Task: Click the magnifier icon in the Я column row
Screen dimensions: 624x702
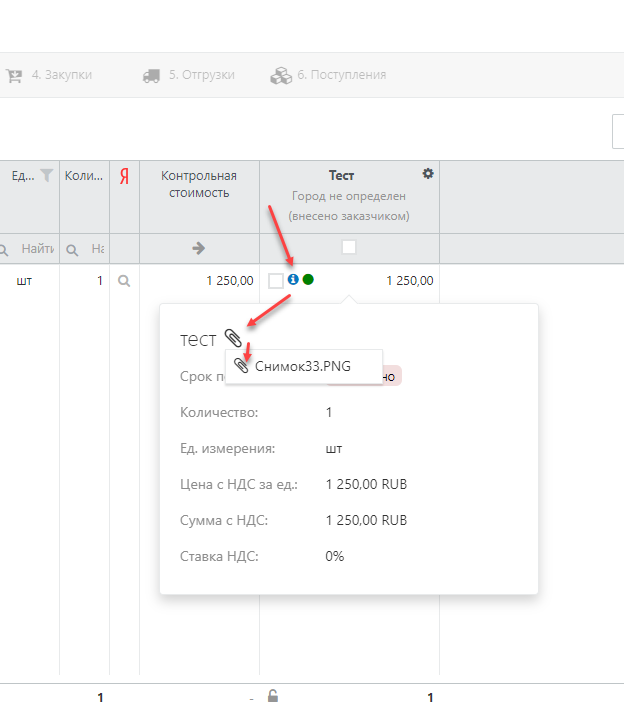Action: [124, 281]
